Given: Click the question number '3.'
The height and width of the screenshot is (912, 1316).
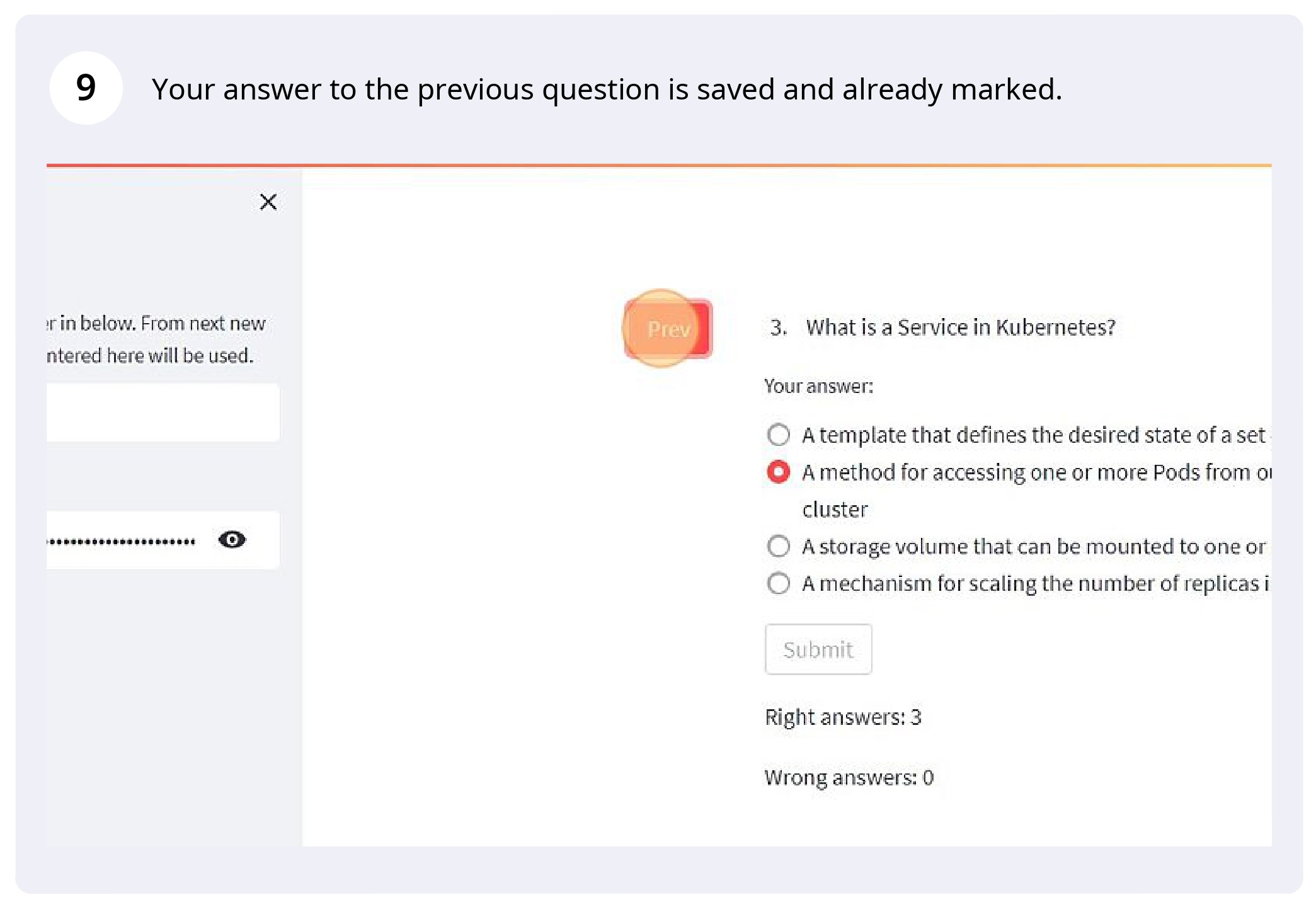Looking at the screenshot, I should tap(779, 328).
